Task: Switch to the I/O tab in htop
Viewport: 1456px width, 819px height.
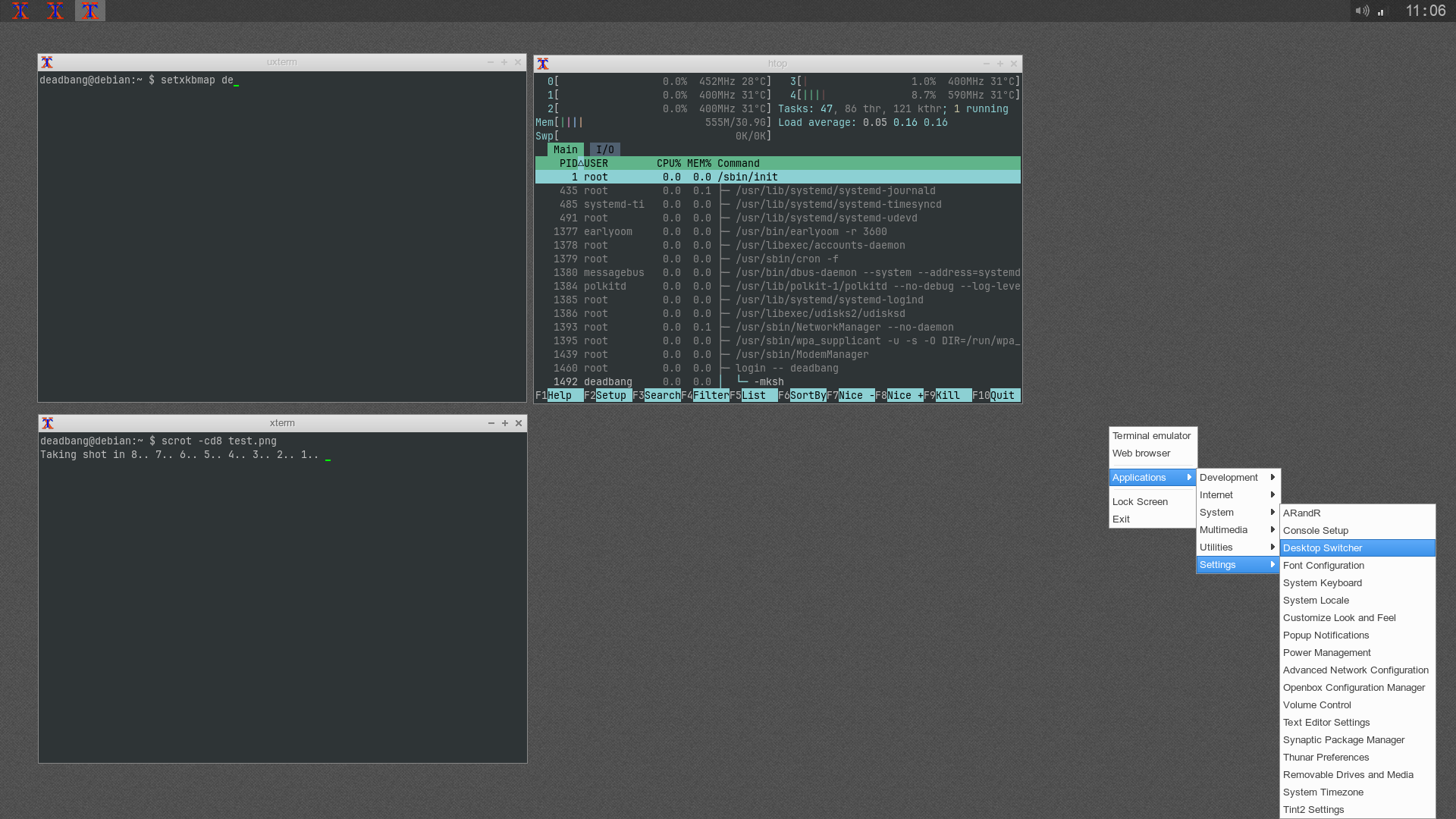Action: coord(604,149)
